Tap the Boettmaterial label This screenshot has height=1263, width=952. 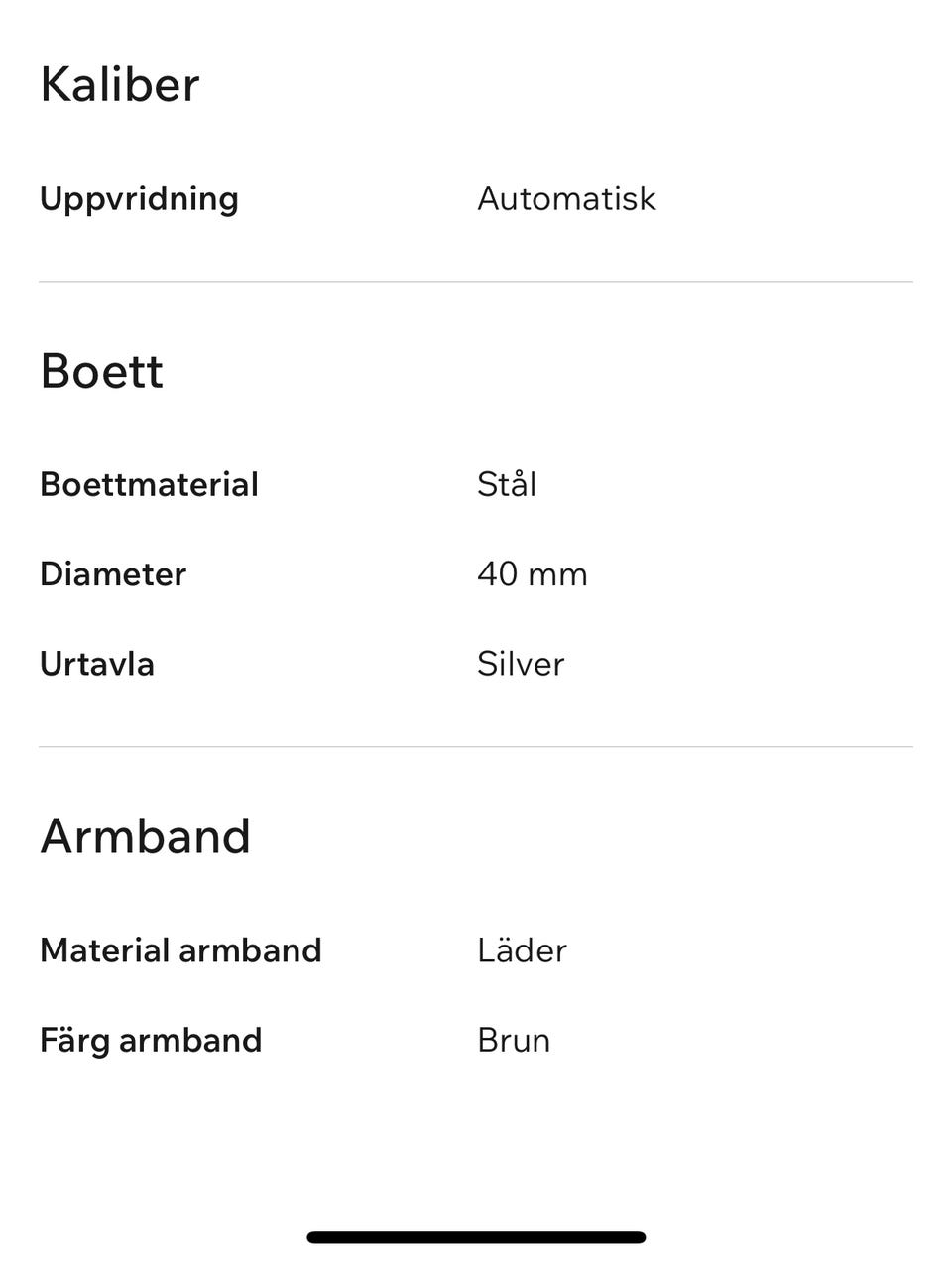[149, 484]
